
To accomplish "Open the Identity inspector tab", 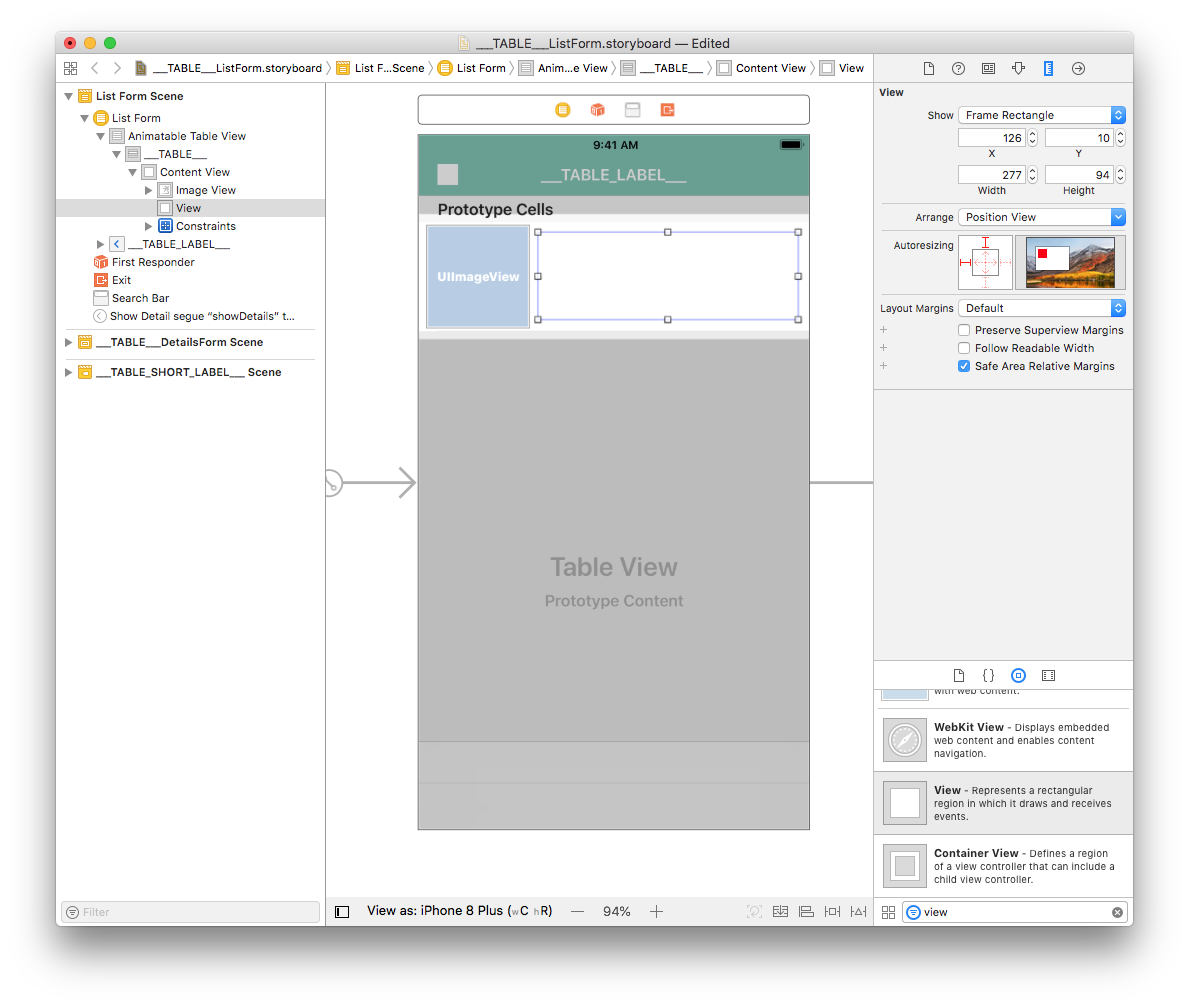I will point(988,68).
